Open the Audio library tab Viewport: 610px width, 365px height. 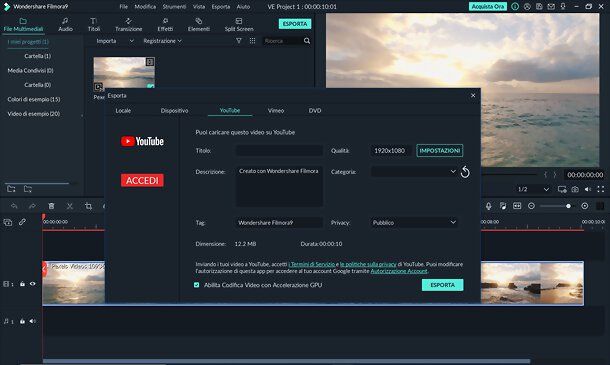(x=65, y=25)
